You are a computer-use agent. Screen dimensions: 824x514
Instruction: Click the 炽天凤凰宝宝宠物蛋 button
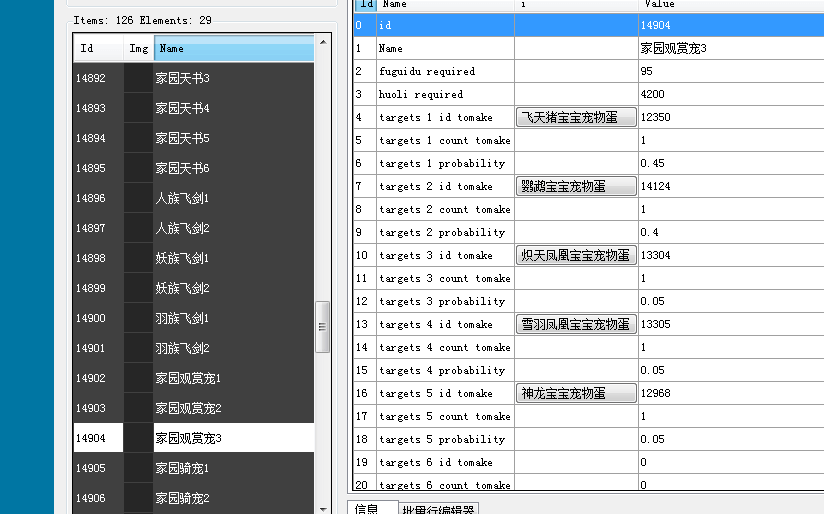coord(576,255)
